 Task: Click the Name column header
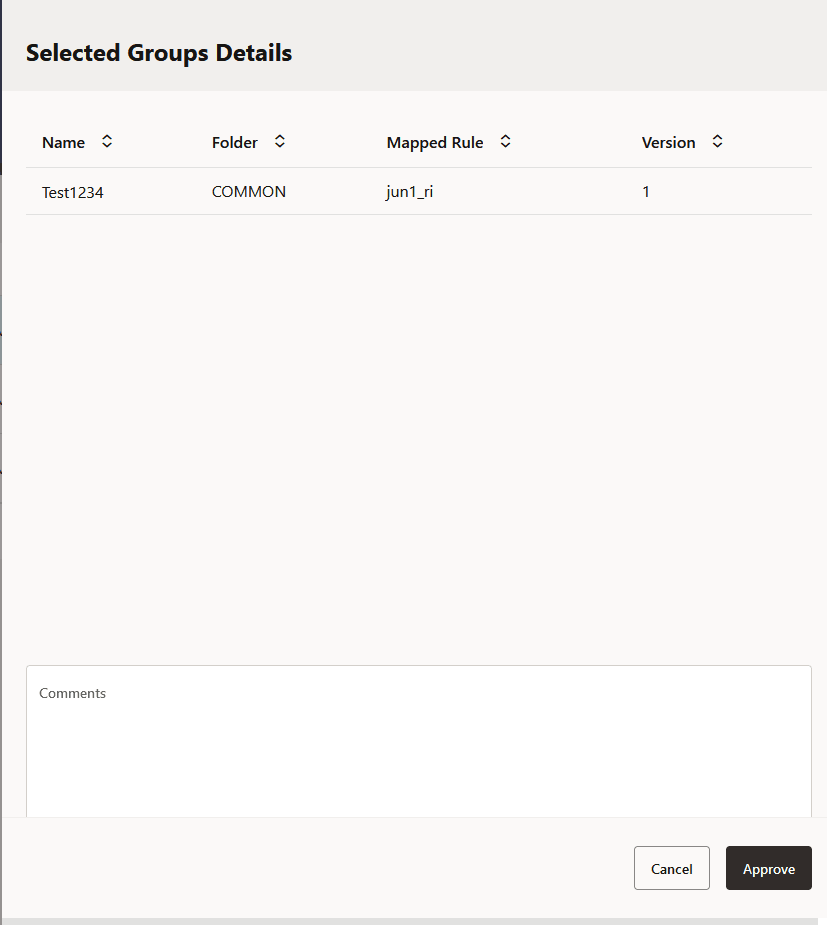(x=64, y=142)
